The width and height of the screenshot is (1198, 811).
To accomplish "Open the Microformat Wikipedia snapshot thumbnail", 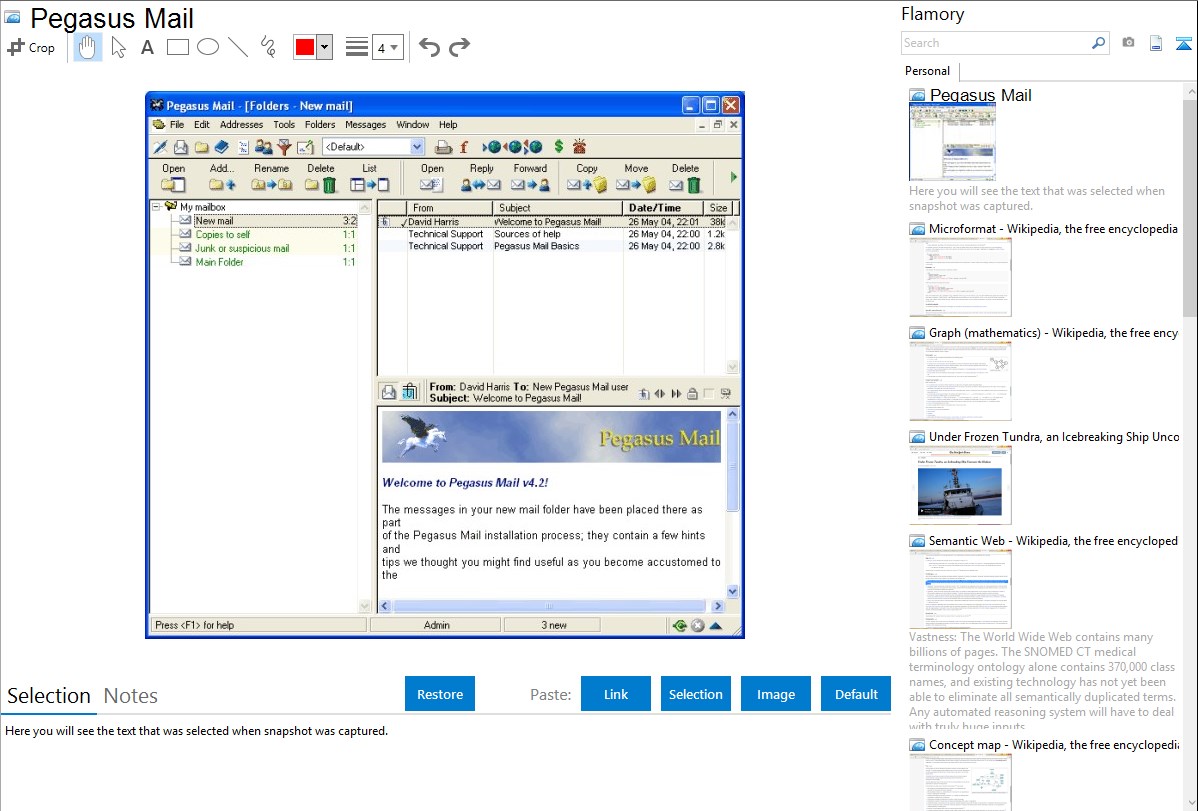I will (x=960, y=277).
